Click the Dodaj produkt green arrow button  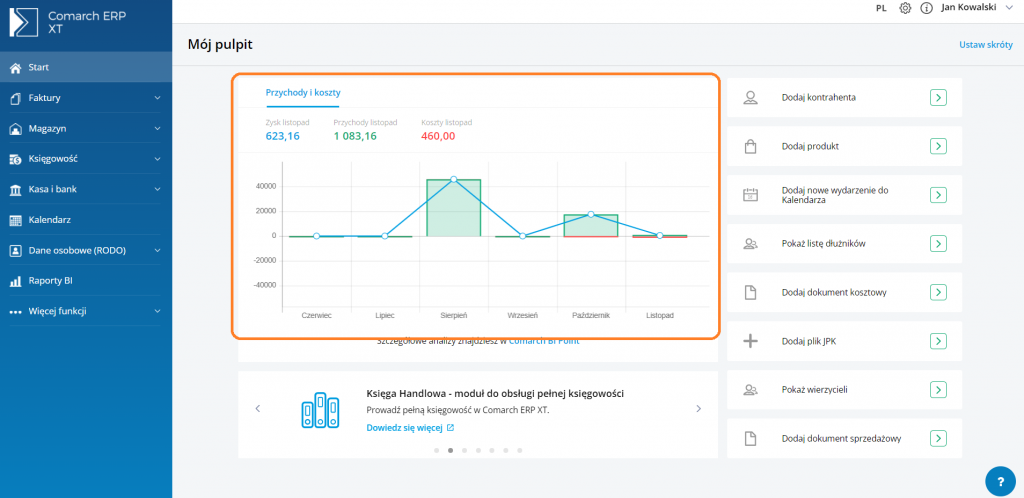(938, 146)
